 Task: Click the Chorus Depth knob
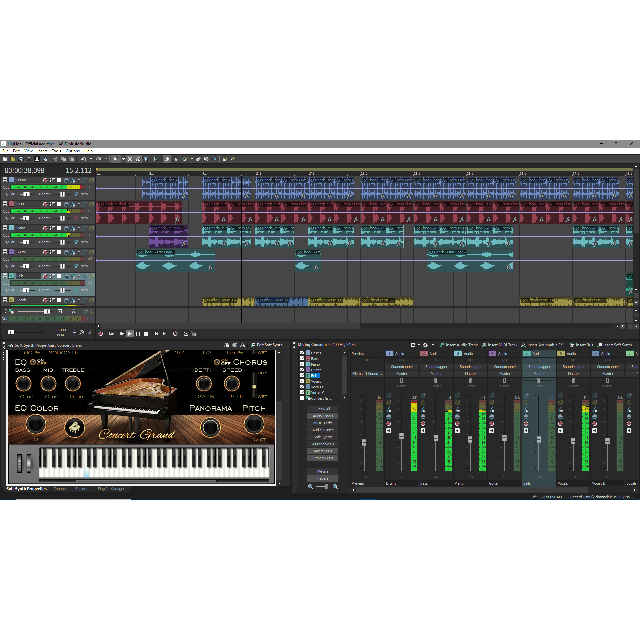(203, 384)
